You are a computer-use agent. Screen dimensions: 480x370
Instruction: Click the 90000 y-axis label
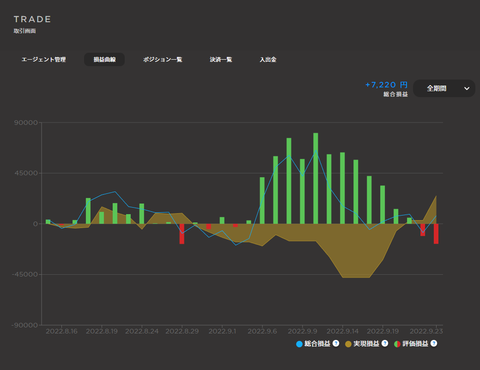point(26,123)
